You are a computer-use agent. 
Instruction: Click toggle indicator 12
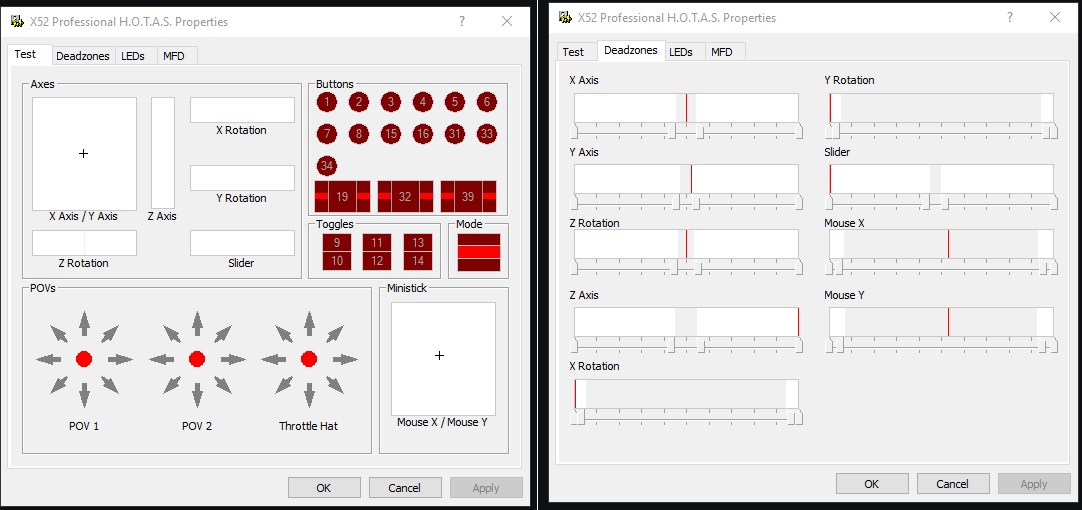(x=377, y=261)
